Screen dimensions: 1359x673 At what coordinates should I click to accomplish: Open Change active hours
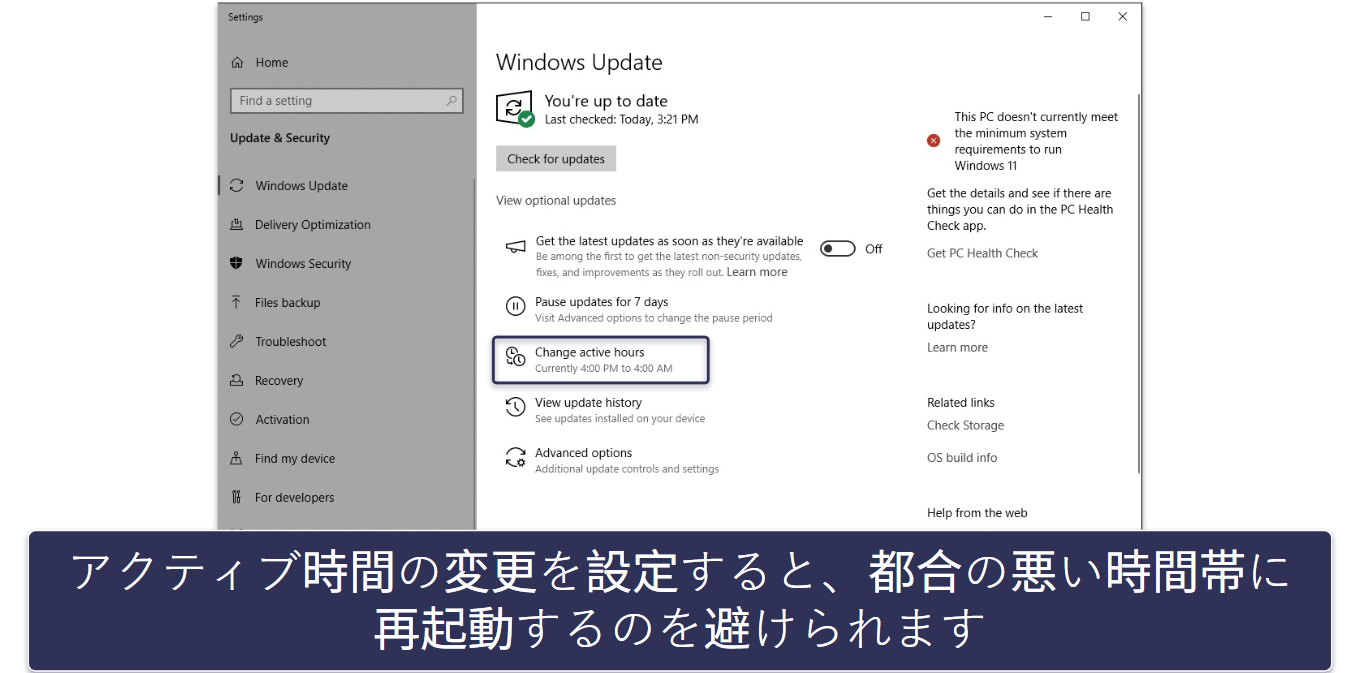point(600,360)
